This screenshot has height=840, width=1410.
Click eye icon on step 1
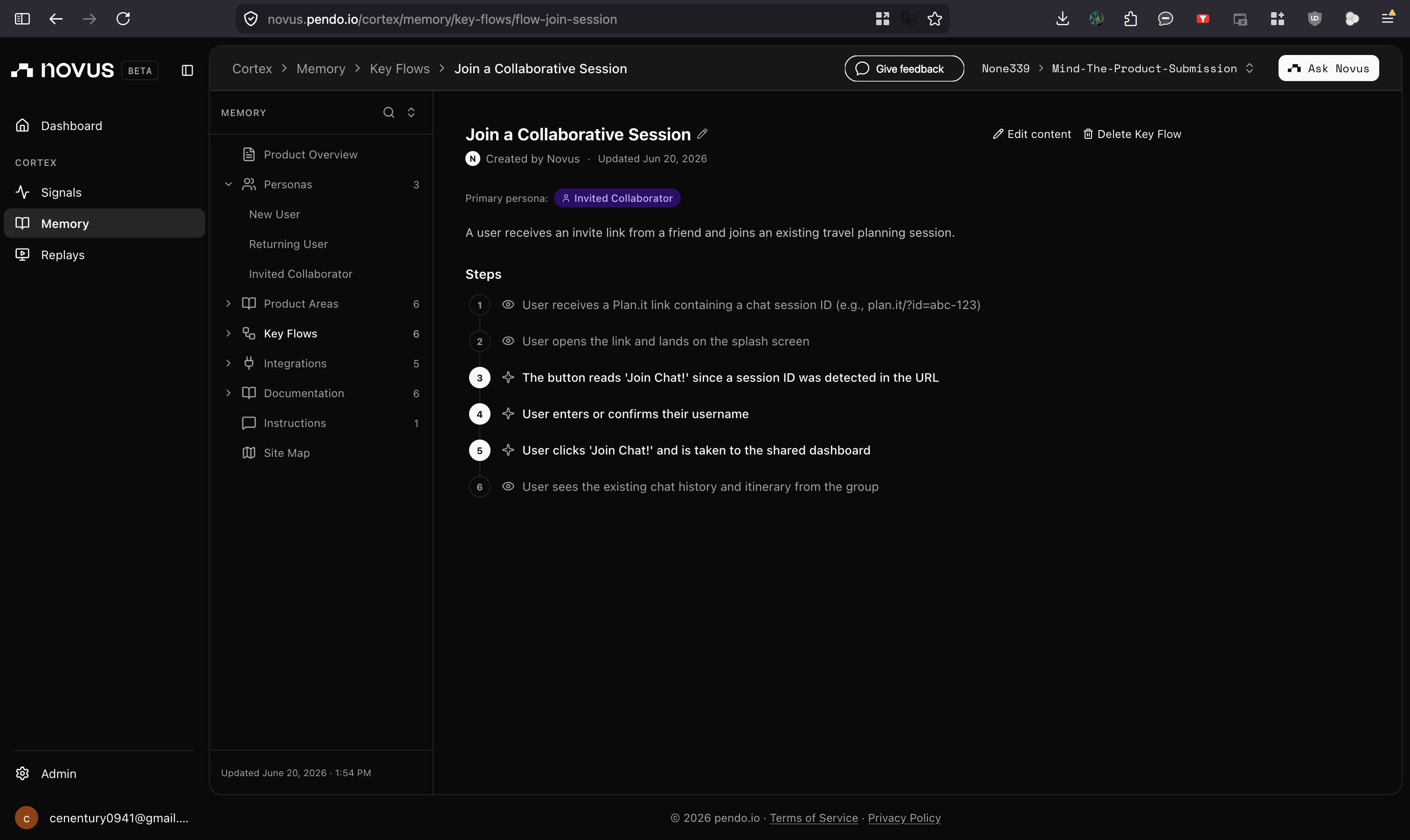tap(508, 304)
